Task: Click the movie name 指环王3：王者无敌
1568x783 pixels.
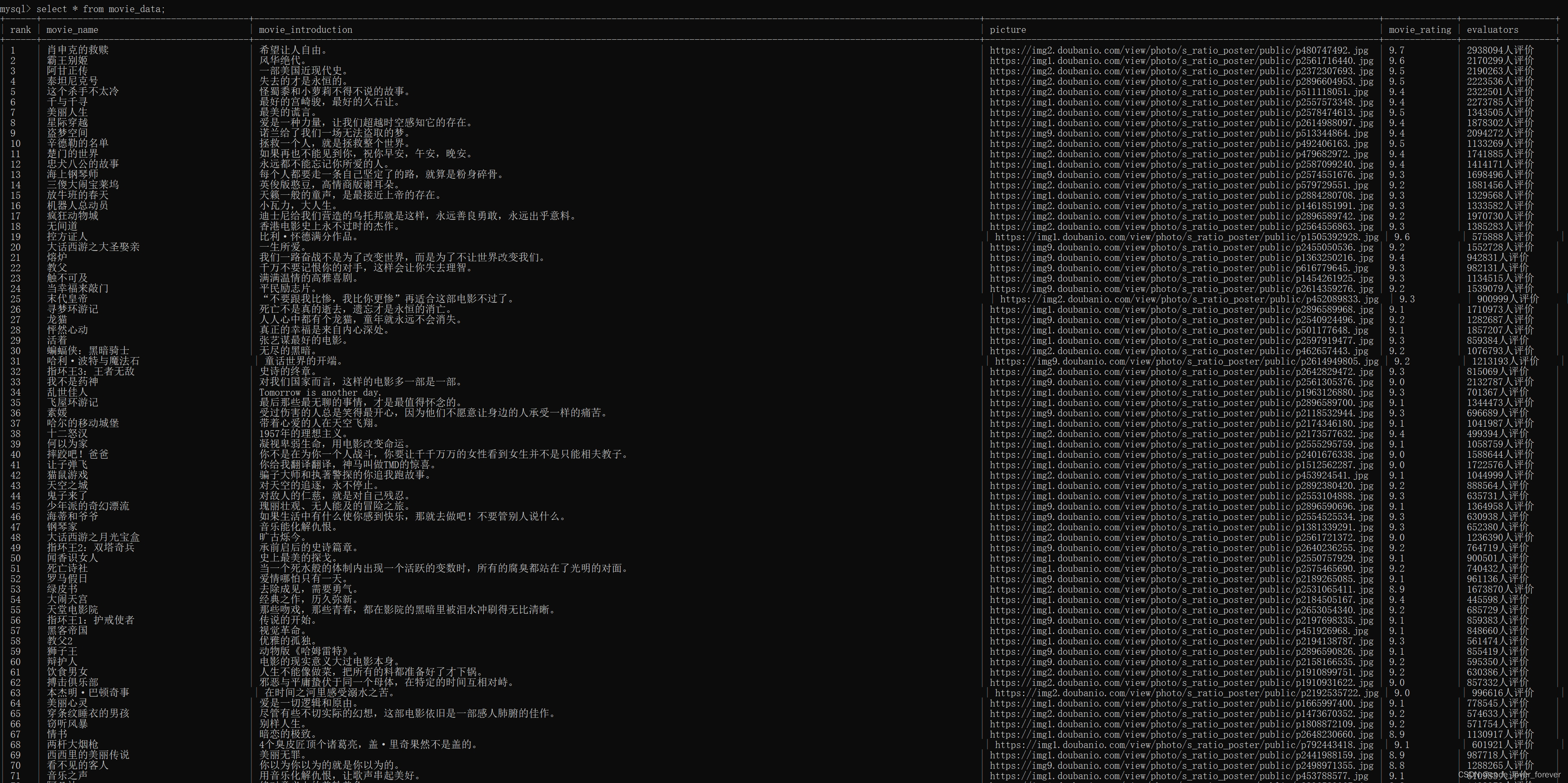Action: point(91,371)
